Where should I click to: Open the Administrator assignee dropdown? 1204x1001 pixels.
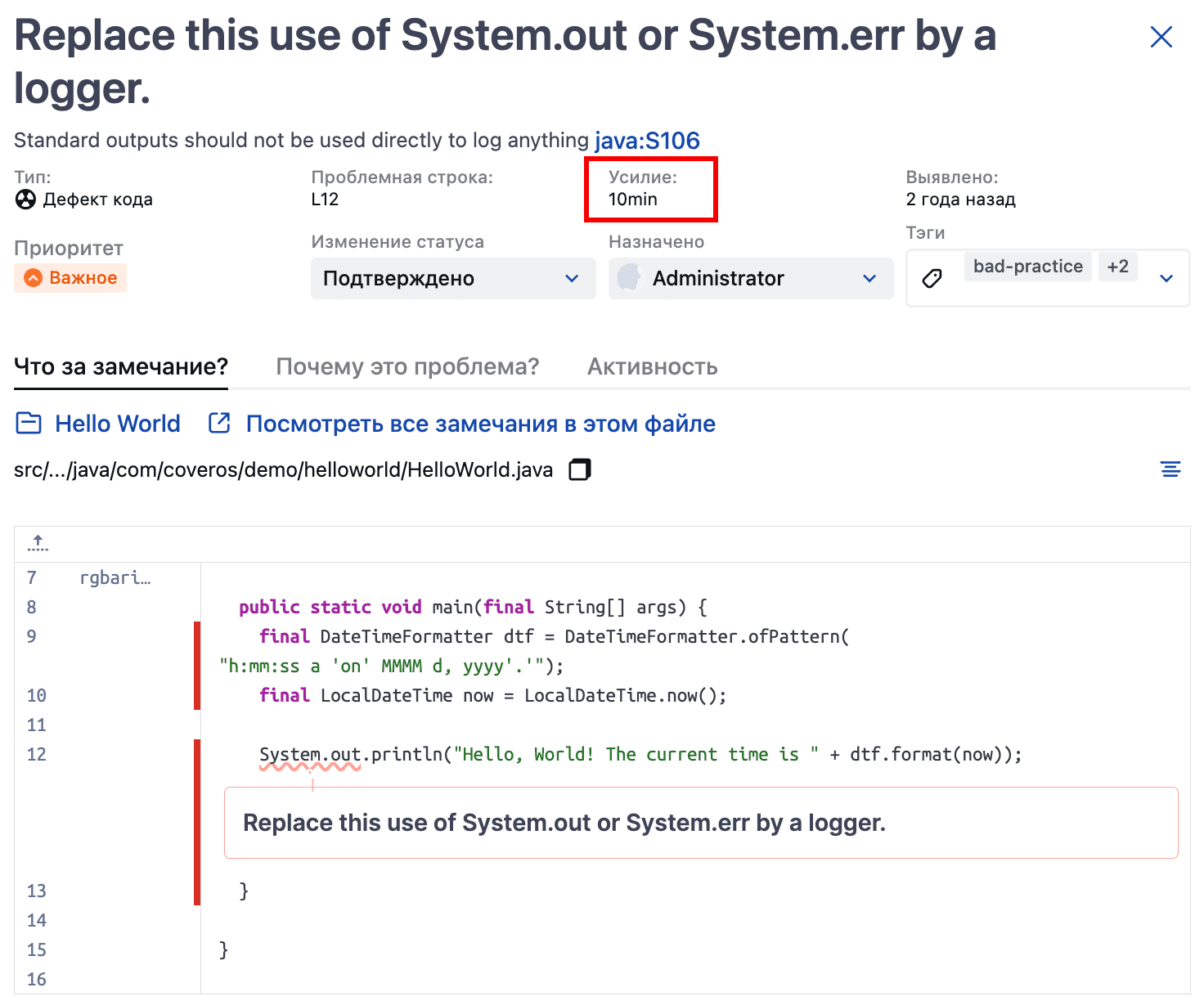(x=750, y=279)
